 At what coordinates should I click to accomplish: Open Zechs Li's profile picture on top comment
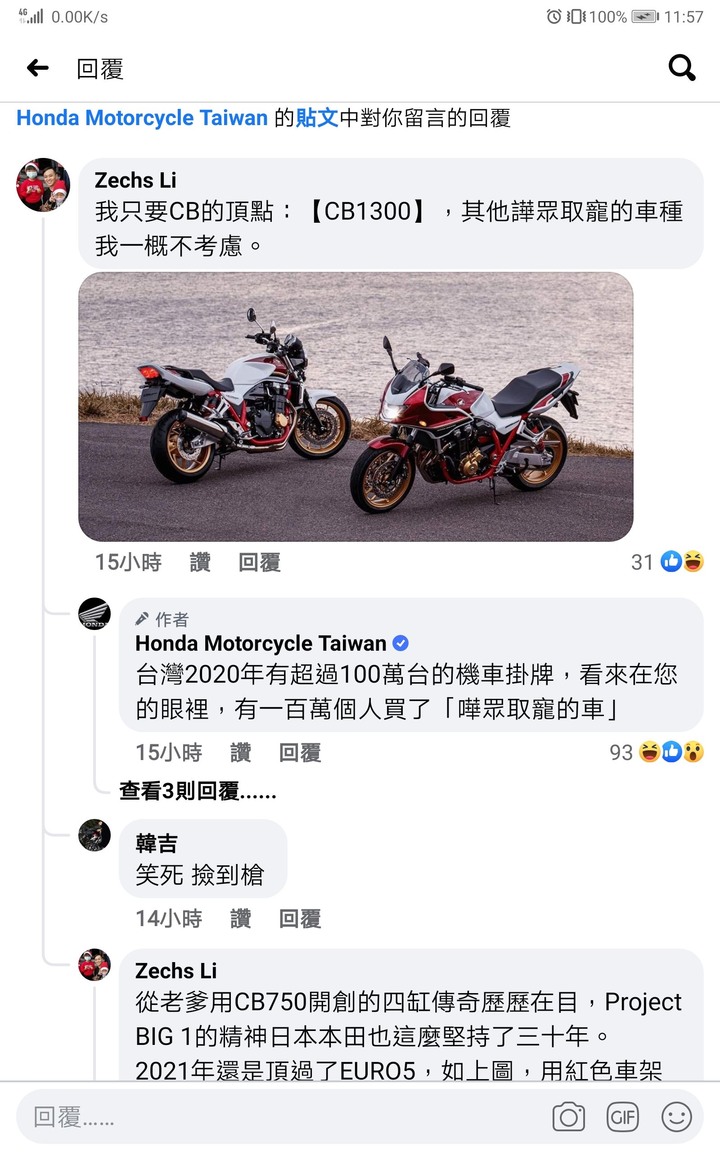[43, 184]
